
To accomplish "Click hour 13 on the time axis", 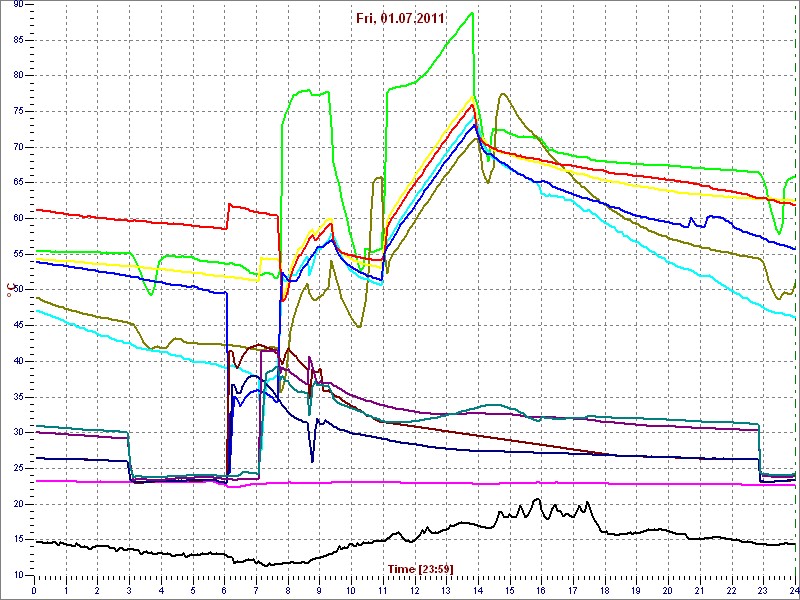I will [x=446, y=591].
